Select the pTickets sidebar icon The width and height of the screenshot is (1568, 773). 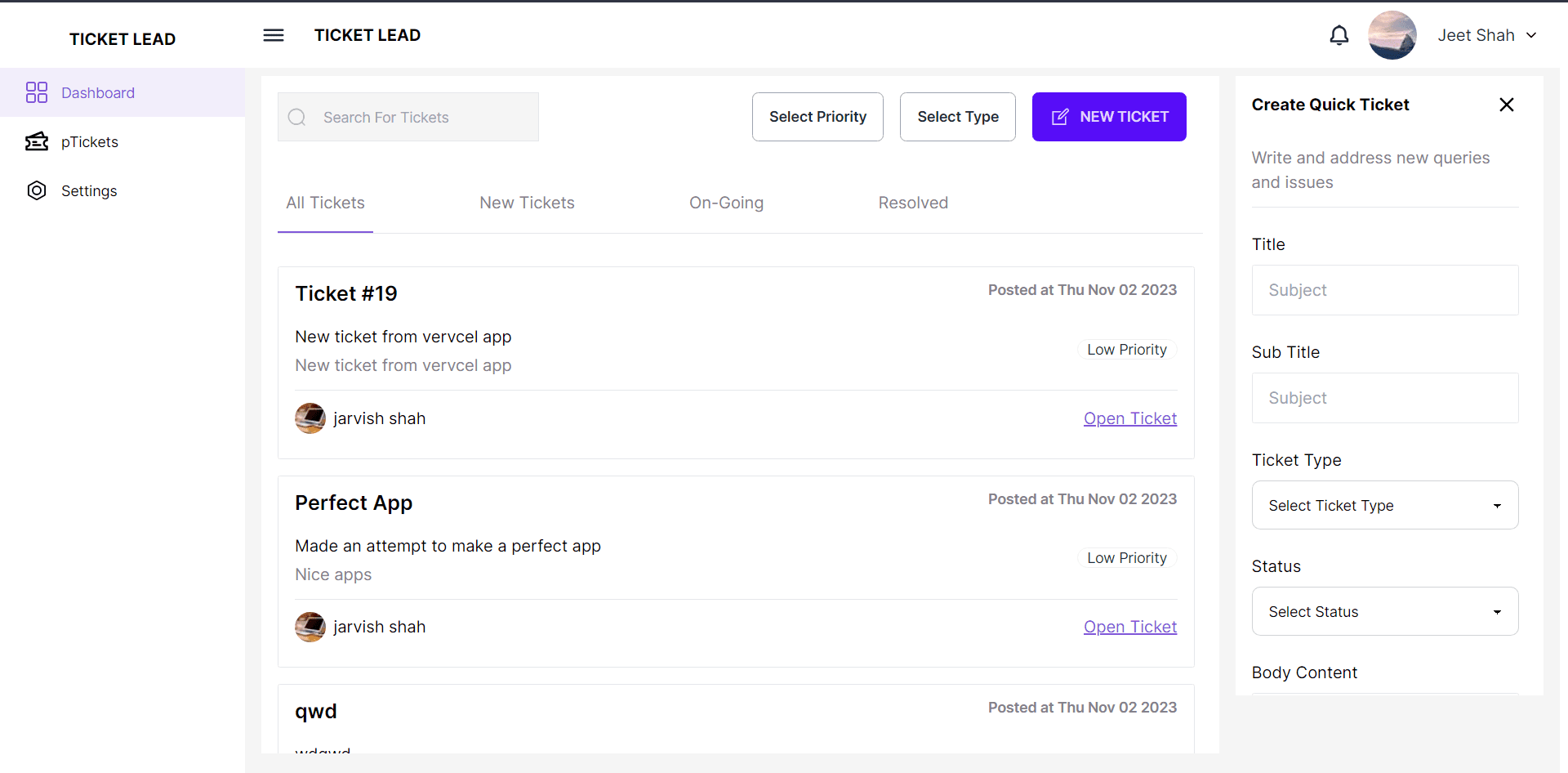pyautogui.click(x=38, y=141)
